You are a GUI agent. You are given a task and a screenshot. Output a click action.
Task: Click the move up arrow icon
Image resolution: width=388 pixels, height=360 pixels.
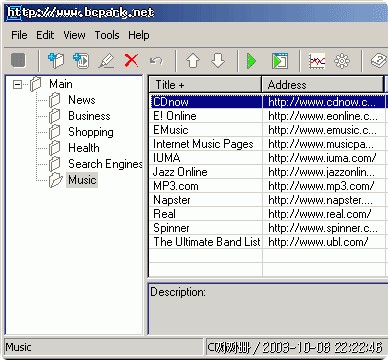[x=193, y=61]
